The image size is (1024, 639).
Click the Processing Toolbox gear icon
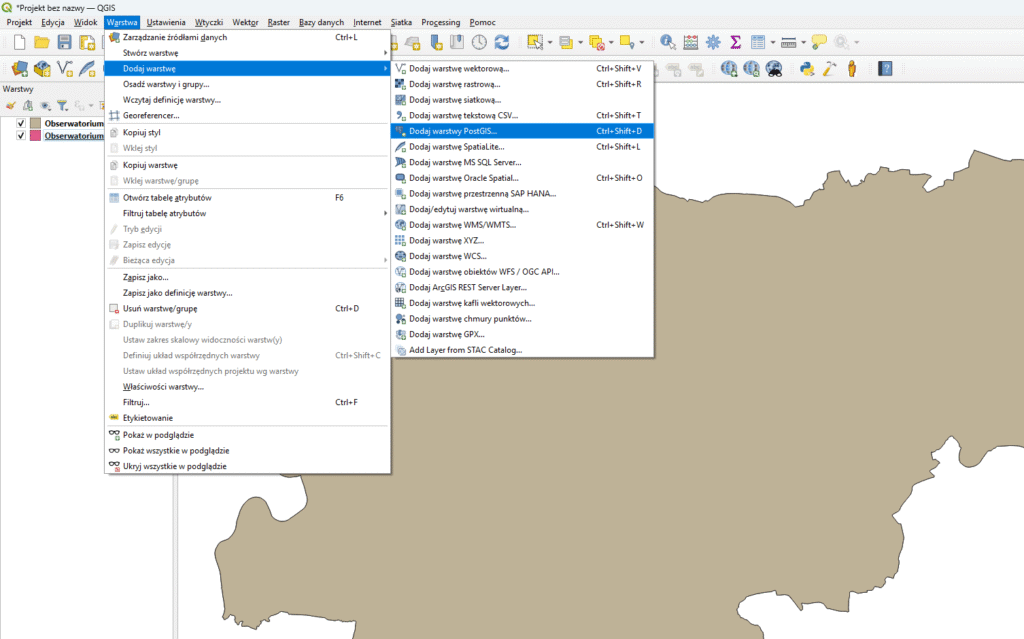pyautogui.click(x=713, y=42)
